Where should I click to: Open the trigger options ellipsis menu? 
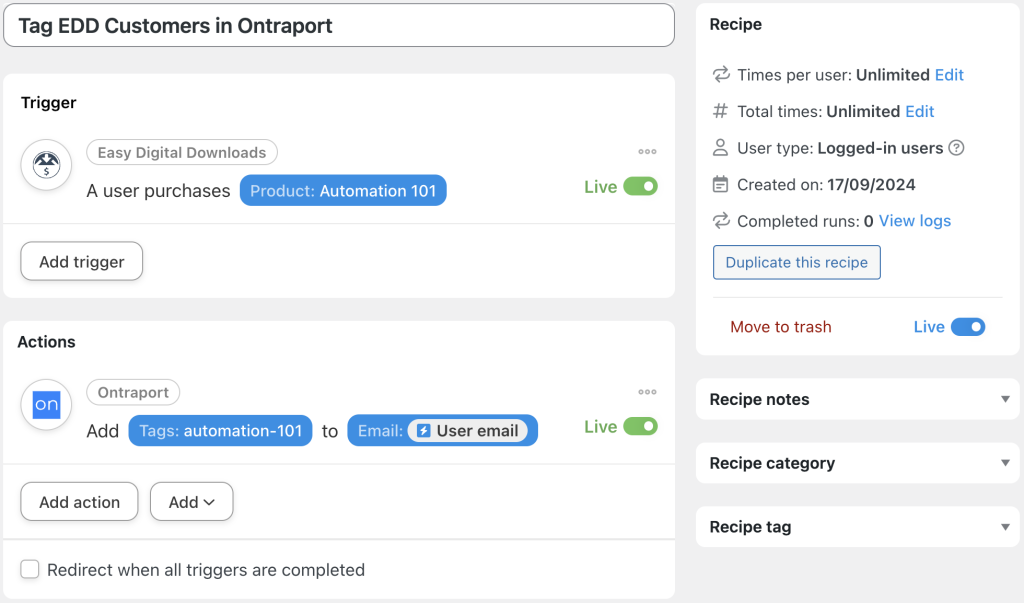pos(647,151)
